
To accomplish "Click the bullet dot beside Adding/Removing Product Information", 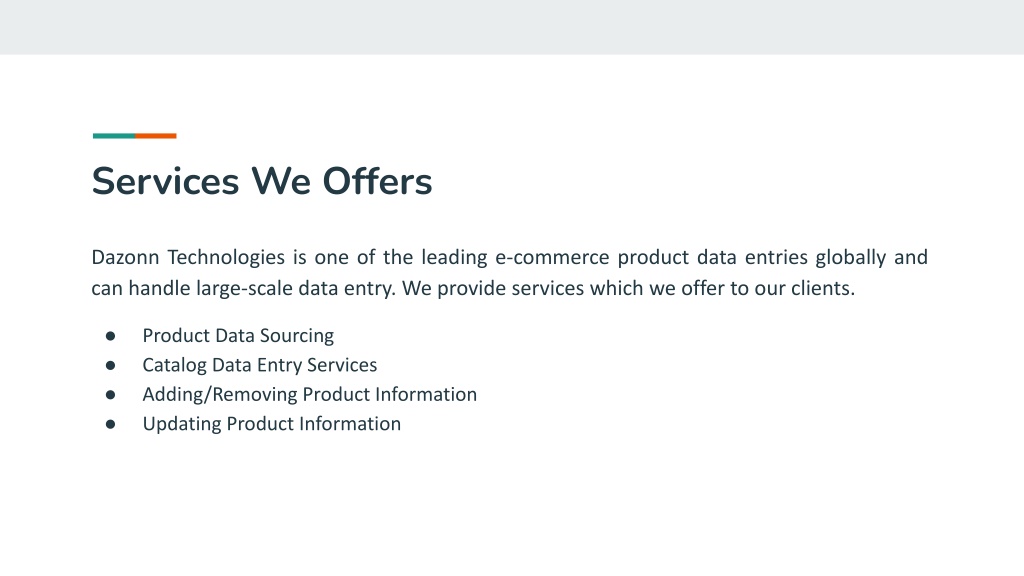I will pyautogui.click(x=110, y=394).
